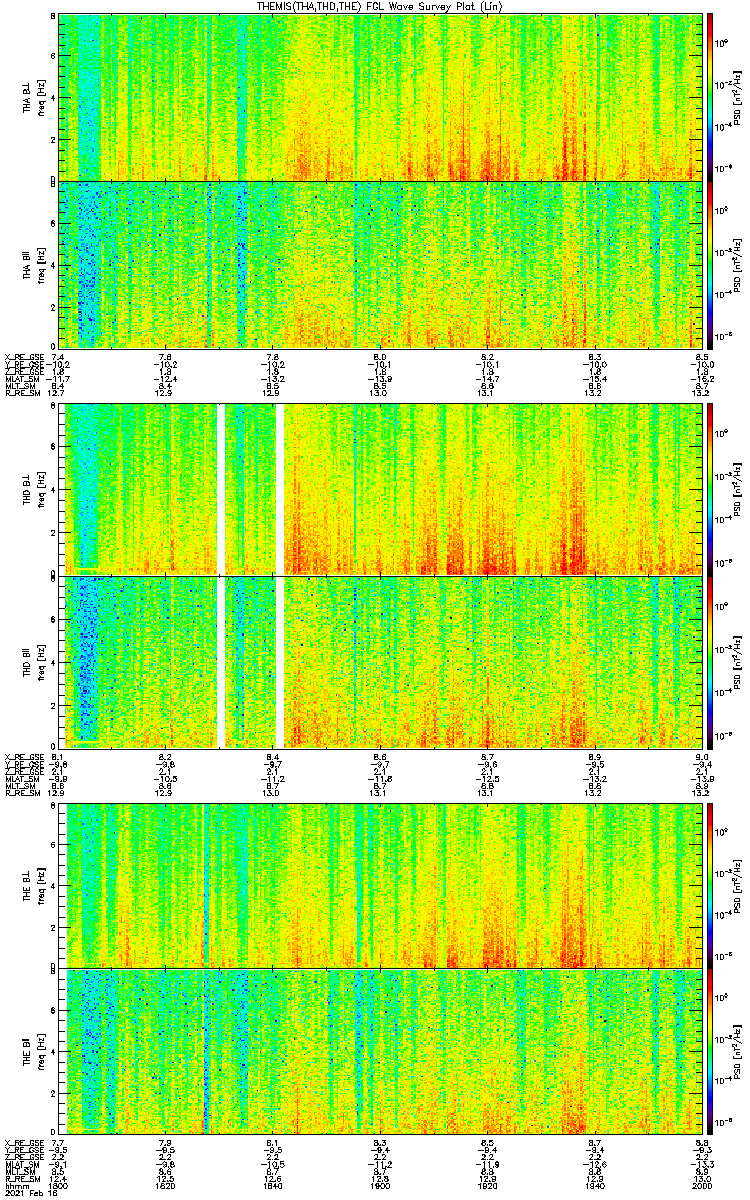The width and height of the screenshot is (750, 1200).
Task: Click PSD [nT²/Hz] label beside THA B-perp colorbar
Action: point(737,96)
